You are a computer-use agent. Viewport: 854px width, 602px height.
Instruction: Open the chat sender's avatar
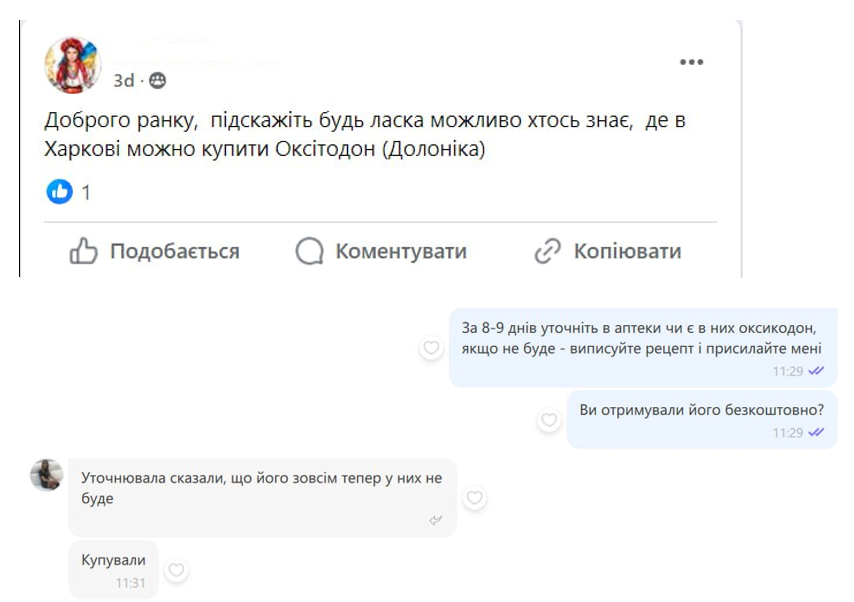tap(46, 475)
